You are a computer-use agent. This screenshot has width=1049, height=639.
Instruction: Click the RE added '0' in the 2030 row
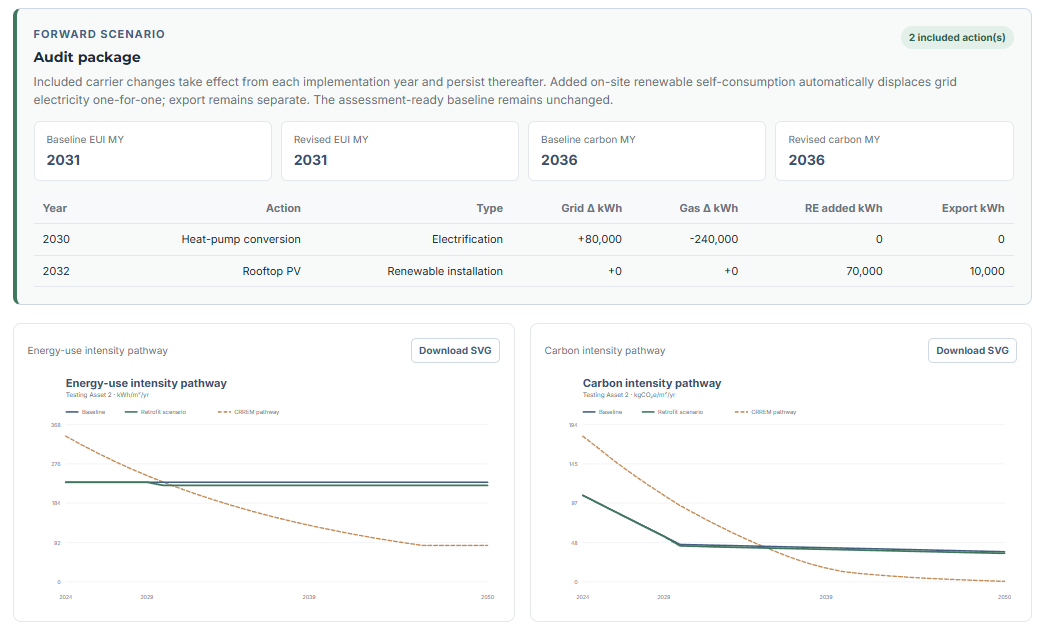tap(879, 239)
